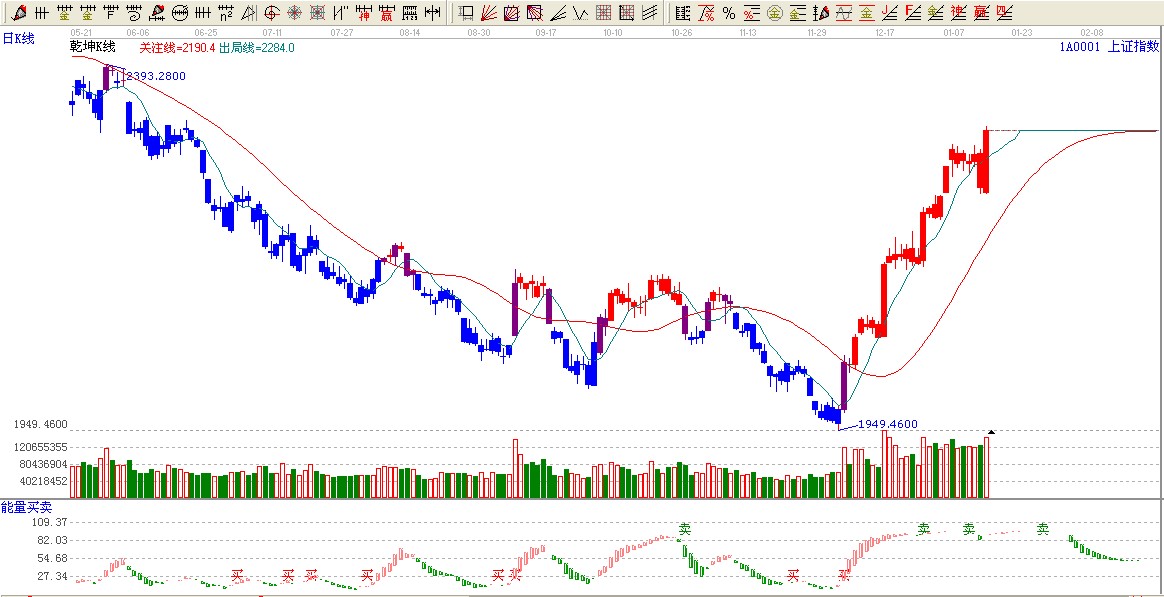Select the red circle crosshair tool
Image resolution: width=1164 pixels, height=597 pixels.
point(271,13)
